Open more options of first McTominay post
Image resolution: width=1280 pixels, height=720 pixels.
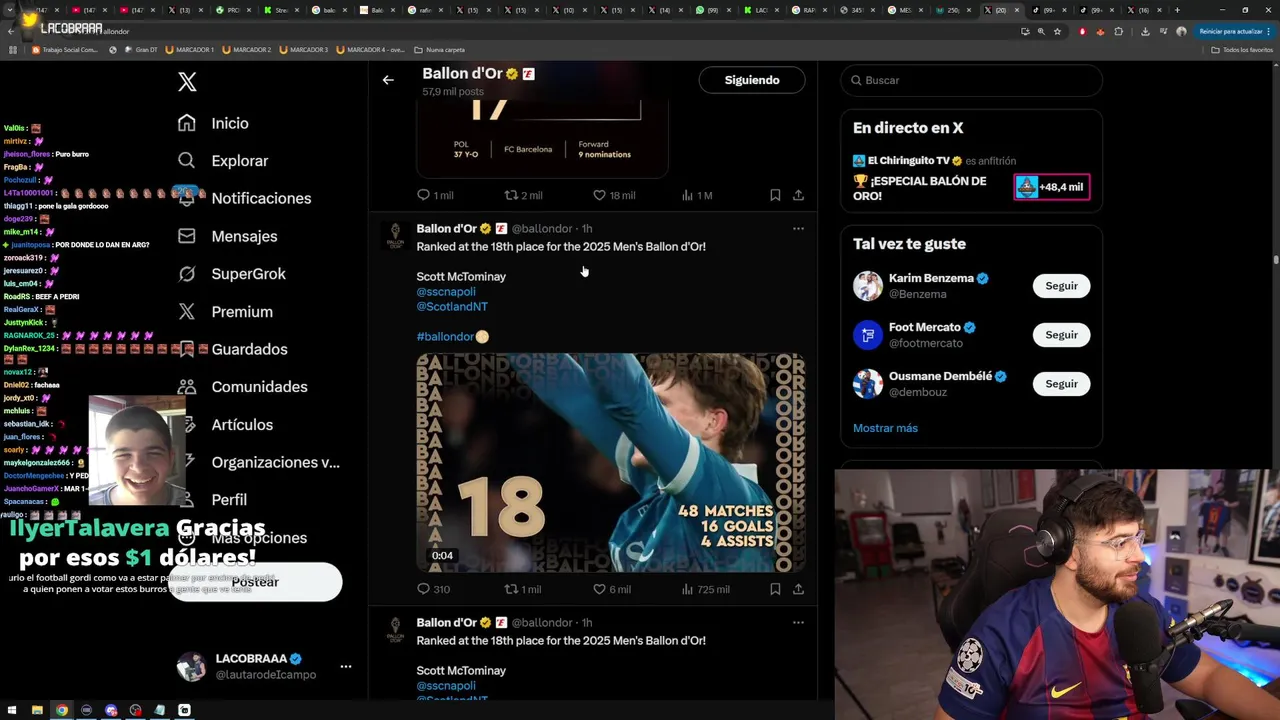(x=798, y=229)
